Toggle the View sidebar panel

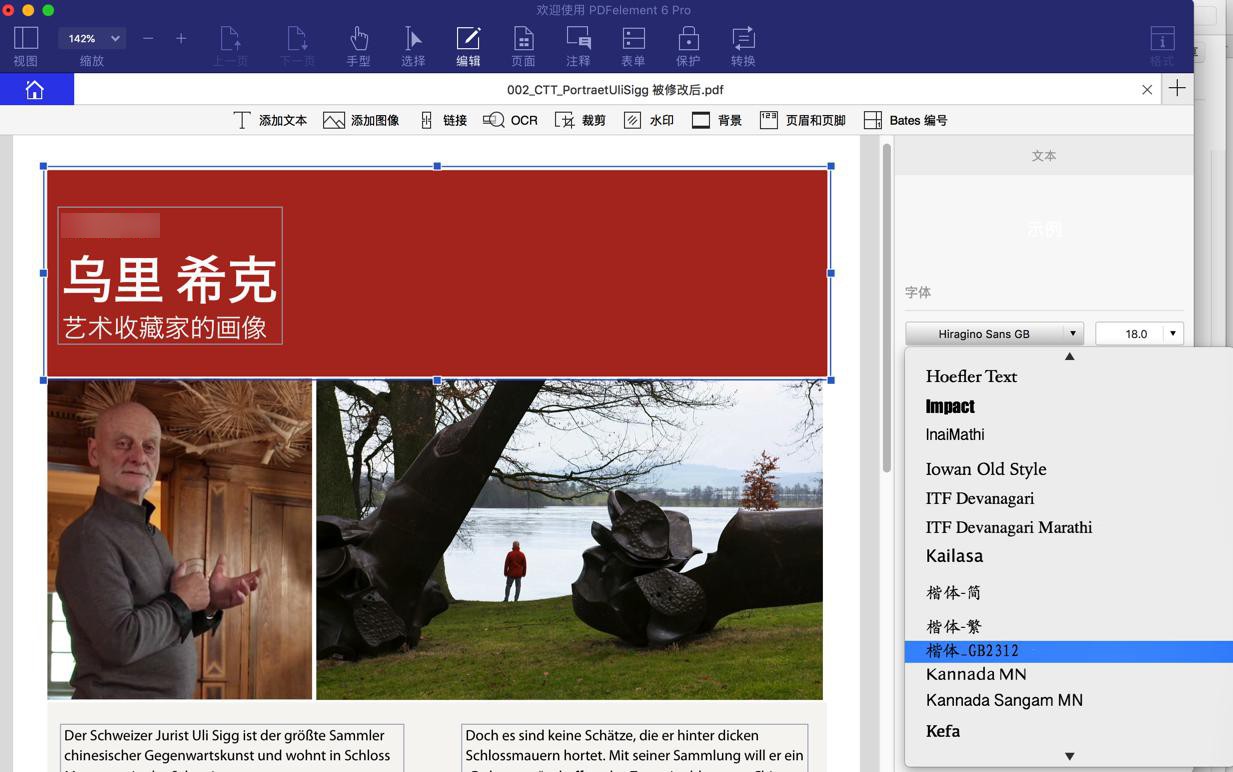coord(26,46)
